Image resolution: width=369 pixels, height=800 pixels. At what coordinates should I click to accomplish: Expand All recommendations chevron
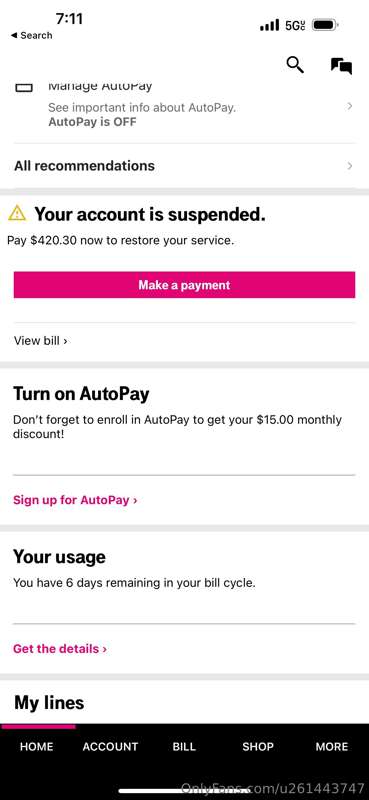point(350,166)
